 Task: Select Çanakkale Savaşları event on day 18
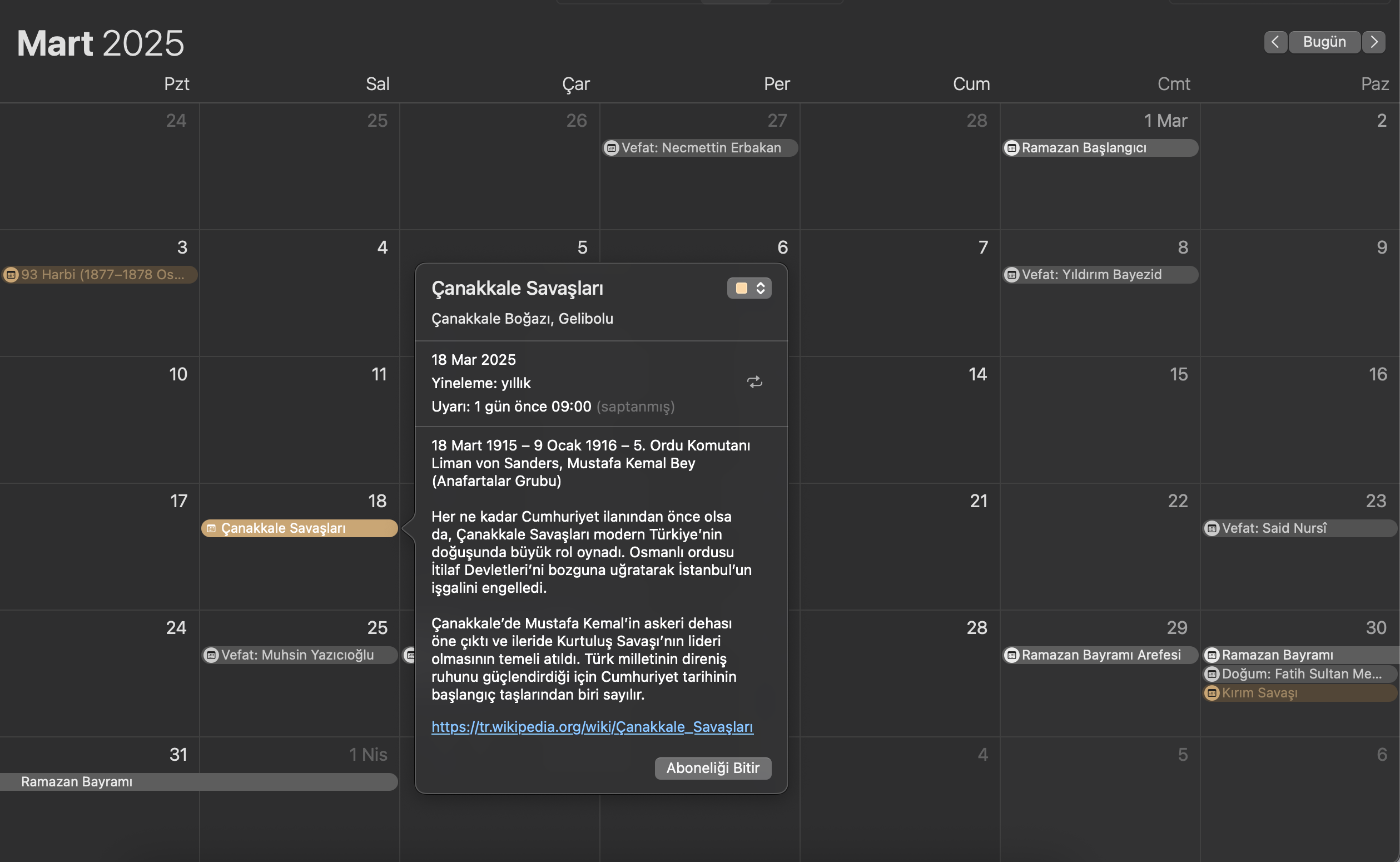pyautogui.click(x=299, y=528)
